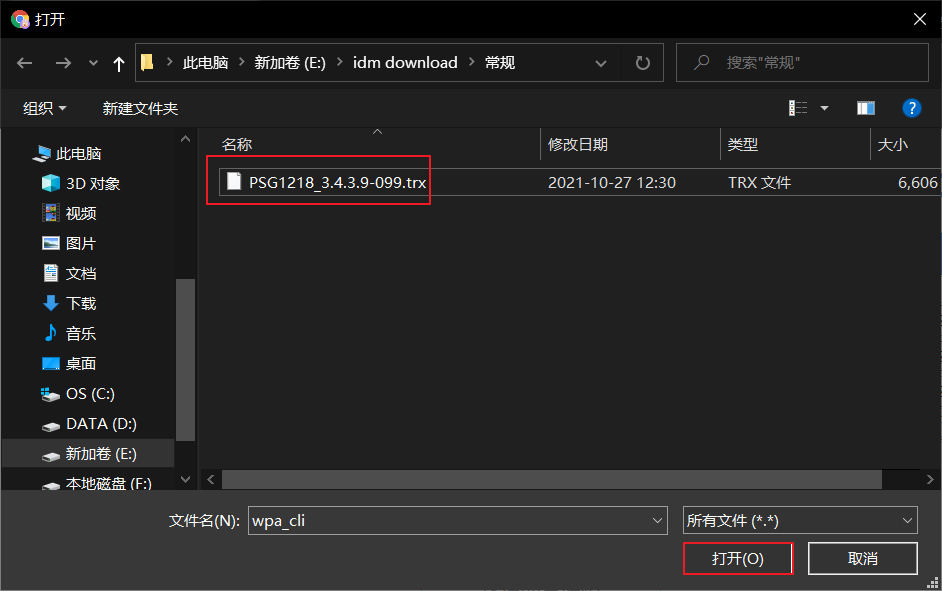Viewport: 942px width, 591px height.
Task: Click the view layout icon
Action: [x=798, y=108]
